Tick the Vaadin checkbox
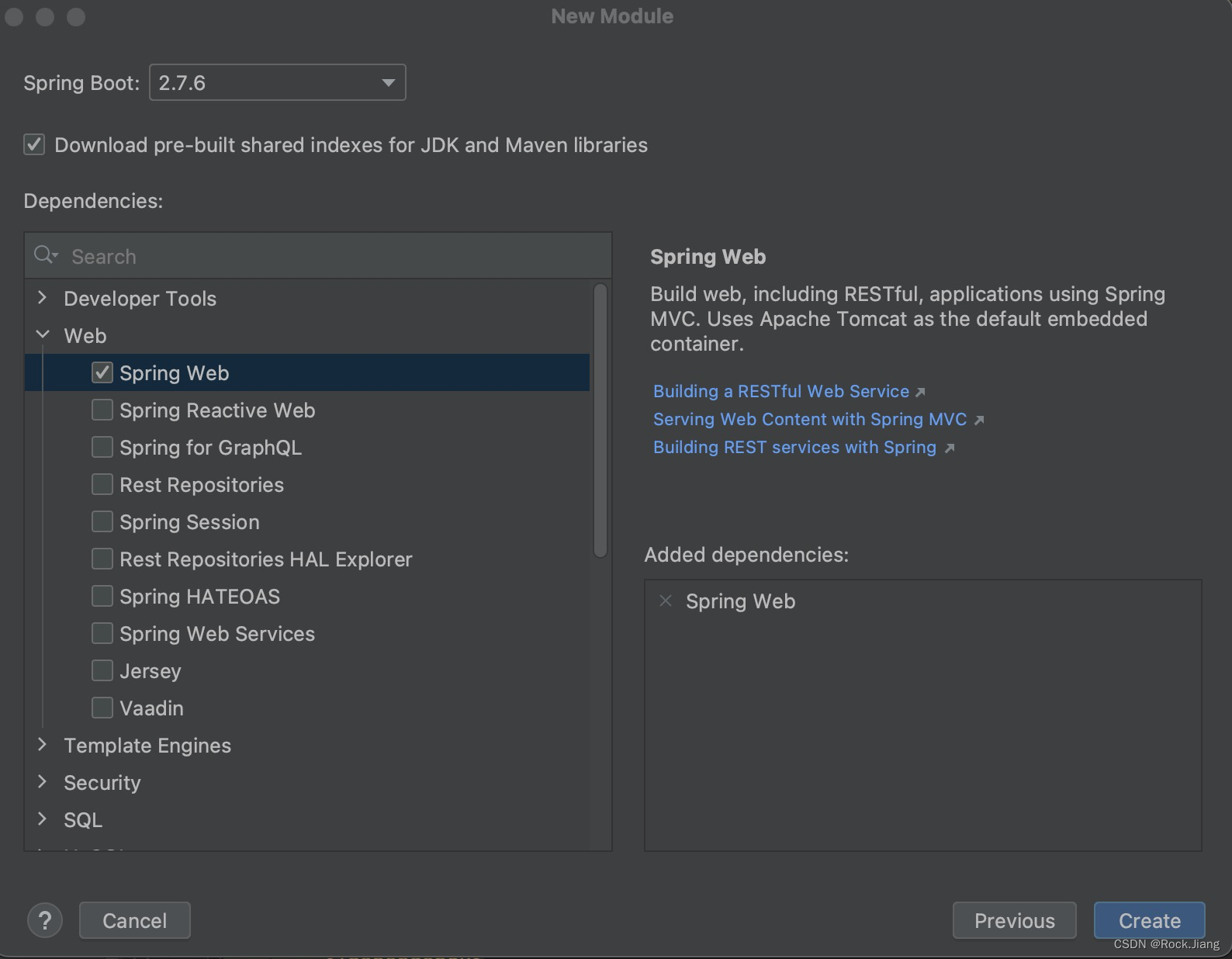The width and height of the screenshot is (1232, 959). [x=102, y=708]
